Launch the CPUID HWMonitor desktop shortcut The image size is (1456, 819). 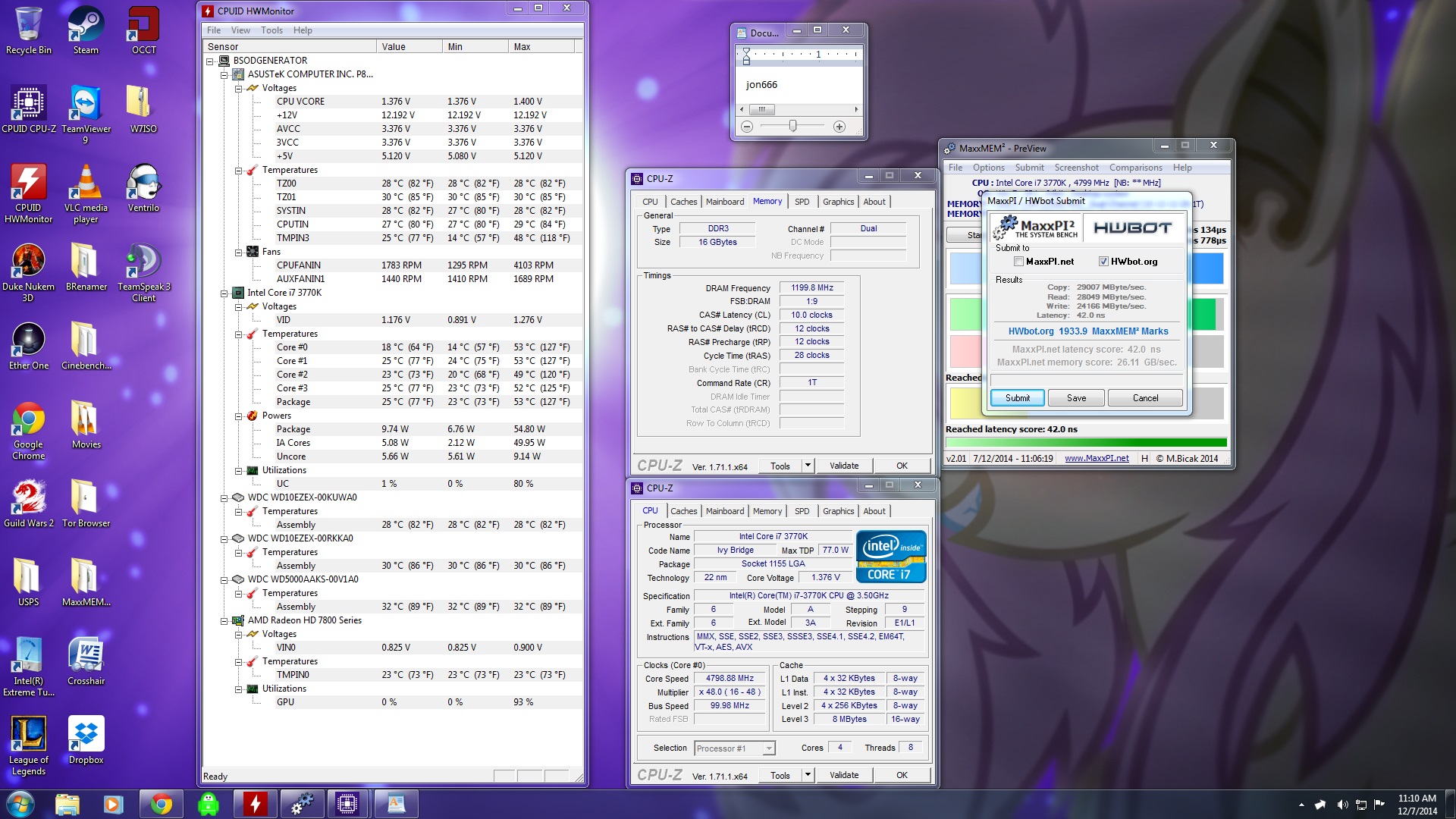29,193
